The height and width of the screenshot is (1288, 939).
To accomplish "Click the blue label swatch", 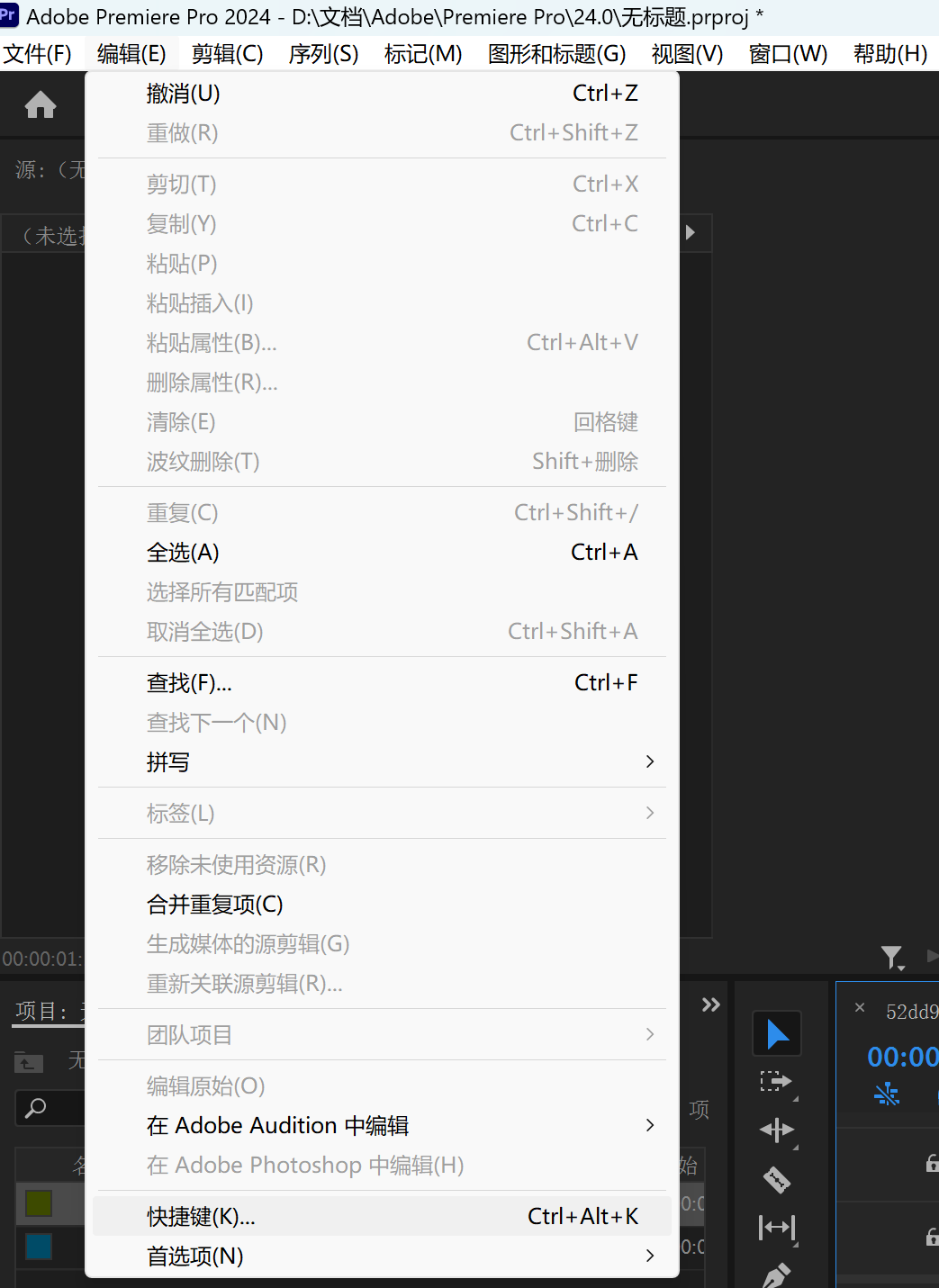I will 39,1247.
